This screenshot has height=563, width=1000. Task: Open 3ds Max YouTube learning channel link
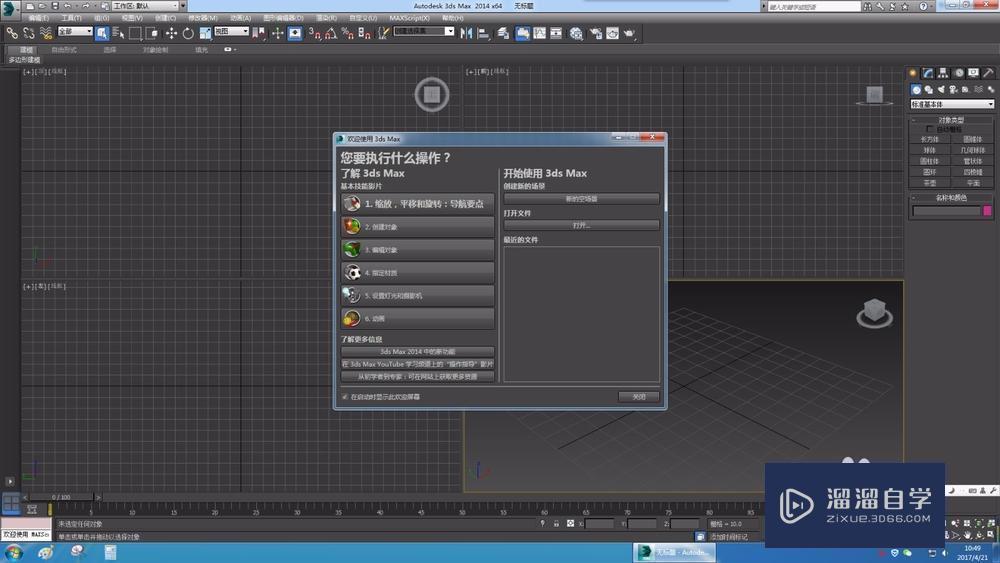tap(418, 364)
